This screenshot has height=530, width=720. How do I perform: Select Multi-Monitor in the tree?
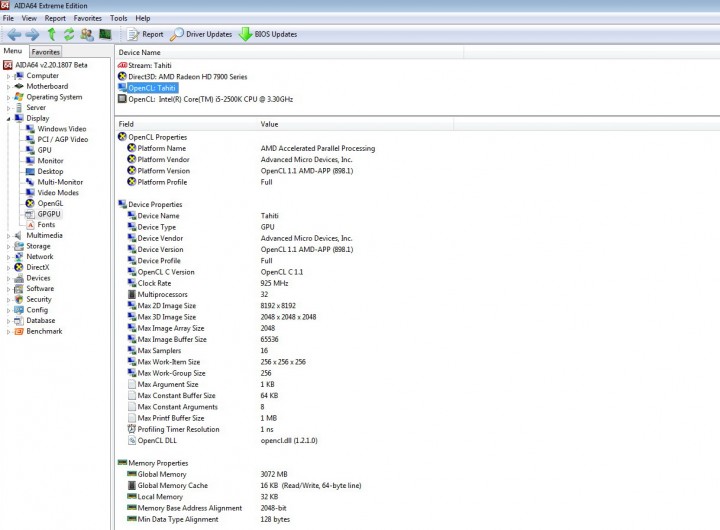click(54, 182)
